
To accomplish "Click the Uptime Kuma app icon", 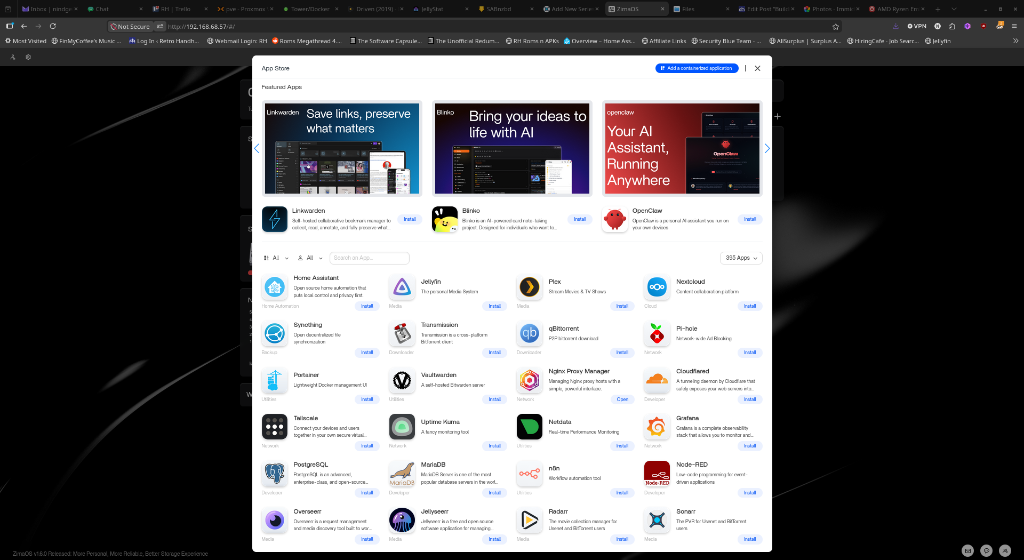I will point(402,428).
